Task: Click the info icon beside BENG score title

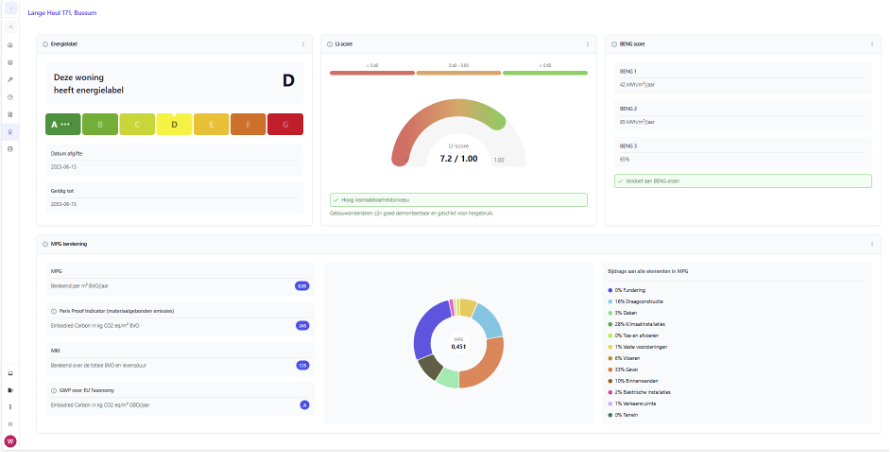Action: pos(614,44)
